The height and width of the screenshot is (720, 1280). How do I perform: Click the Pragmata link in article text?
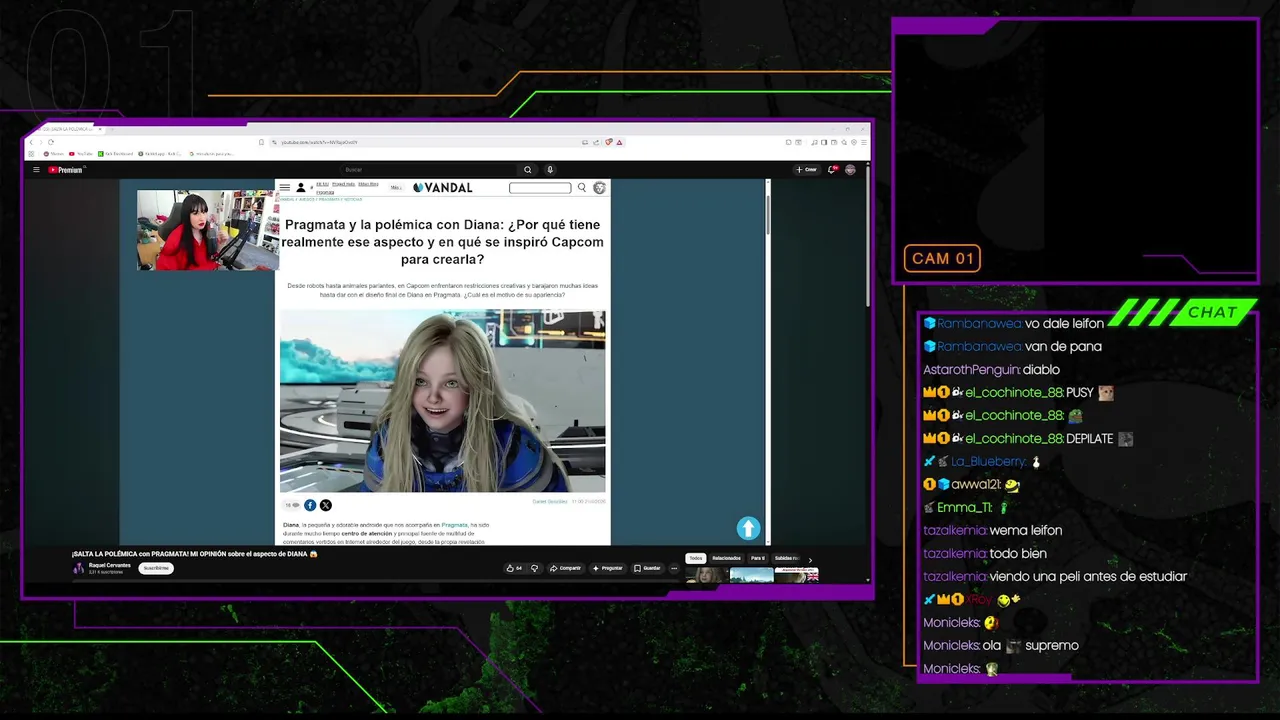[455, 525]
